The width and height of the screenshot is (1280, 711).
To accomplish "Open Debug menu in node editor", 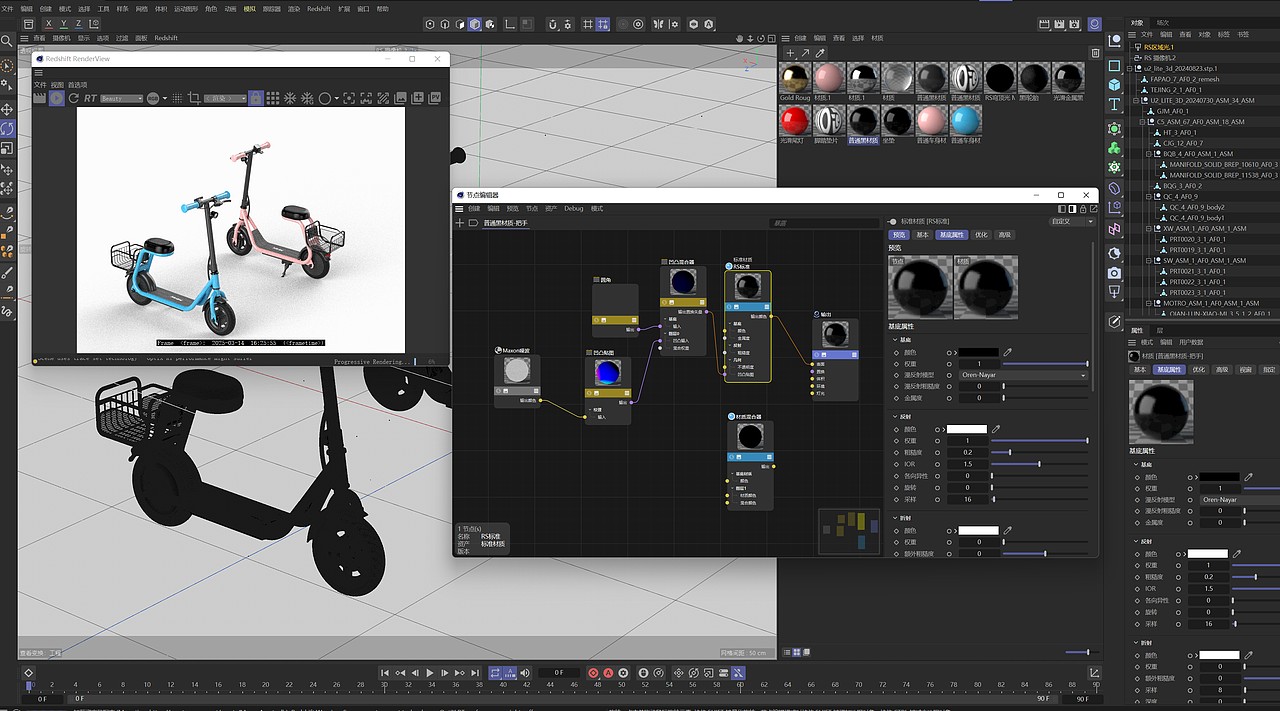I will point(573,209).
